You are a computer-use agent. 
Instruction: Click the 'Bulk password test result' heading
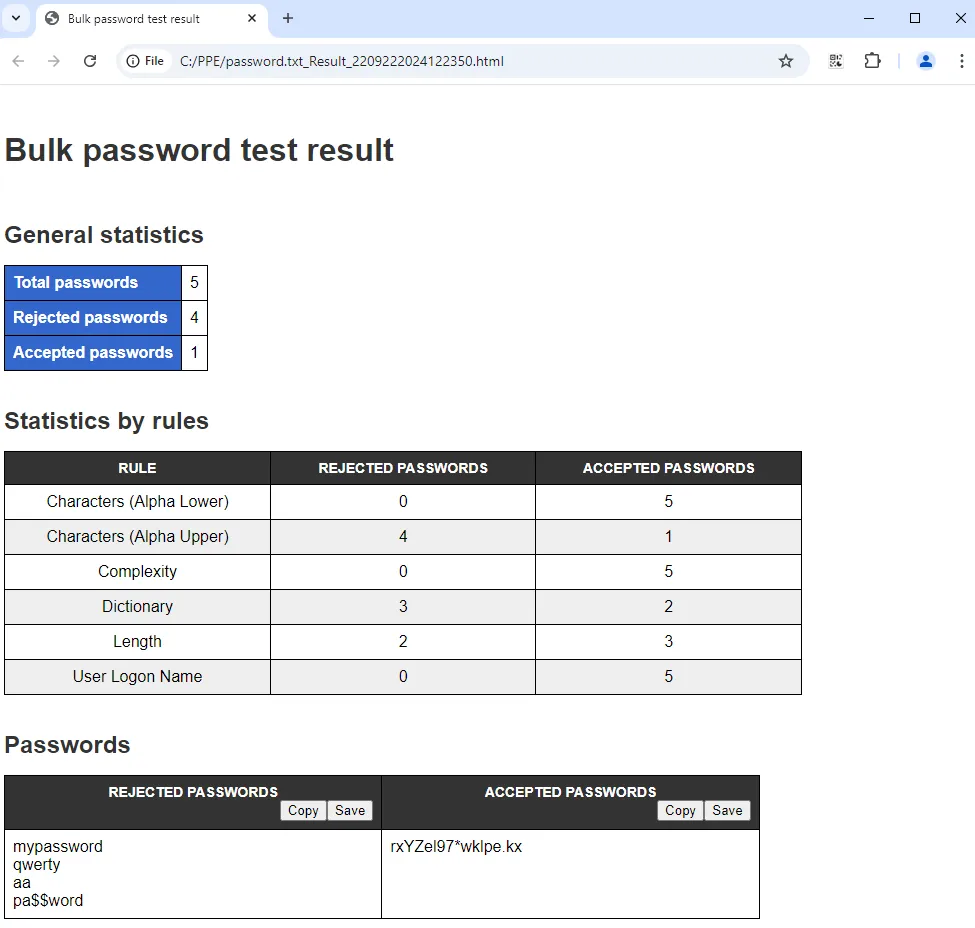click(x=199, y=151)
